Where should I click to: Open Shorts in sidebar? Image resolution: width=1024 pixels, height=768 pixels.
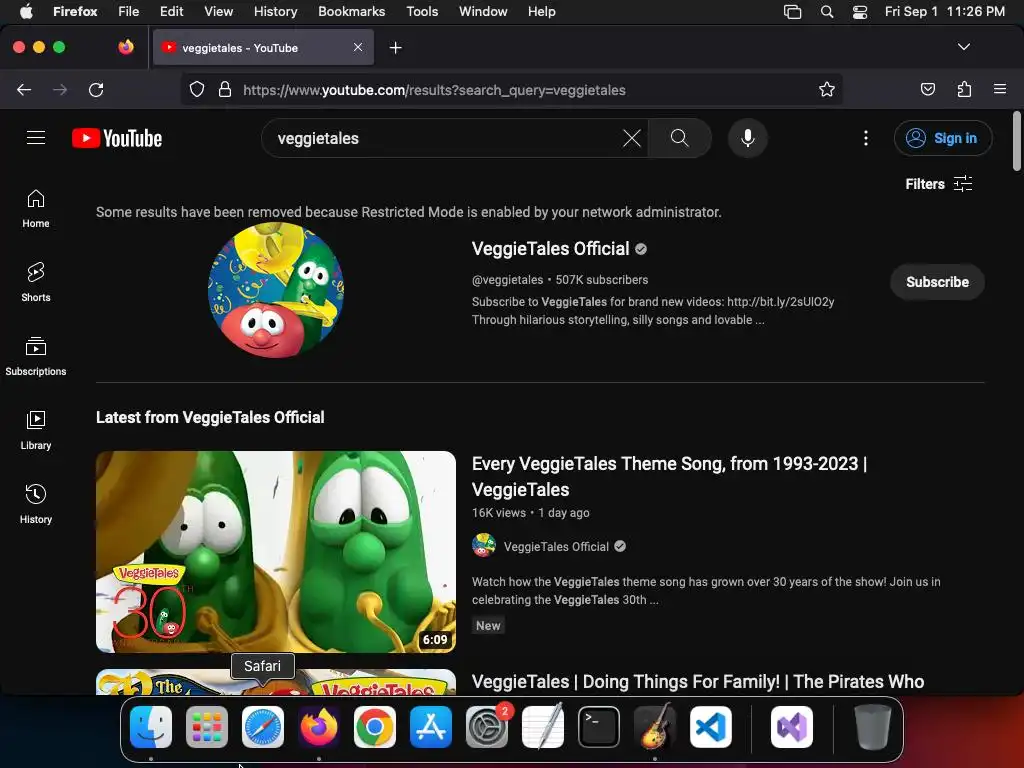(x=36, y=282)
